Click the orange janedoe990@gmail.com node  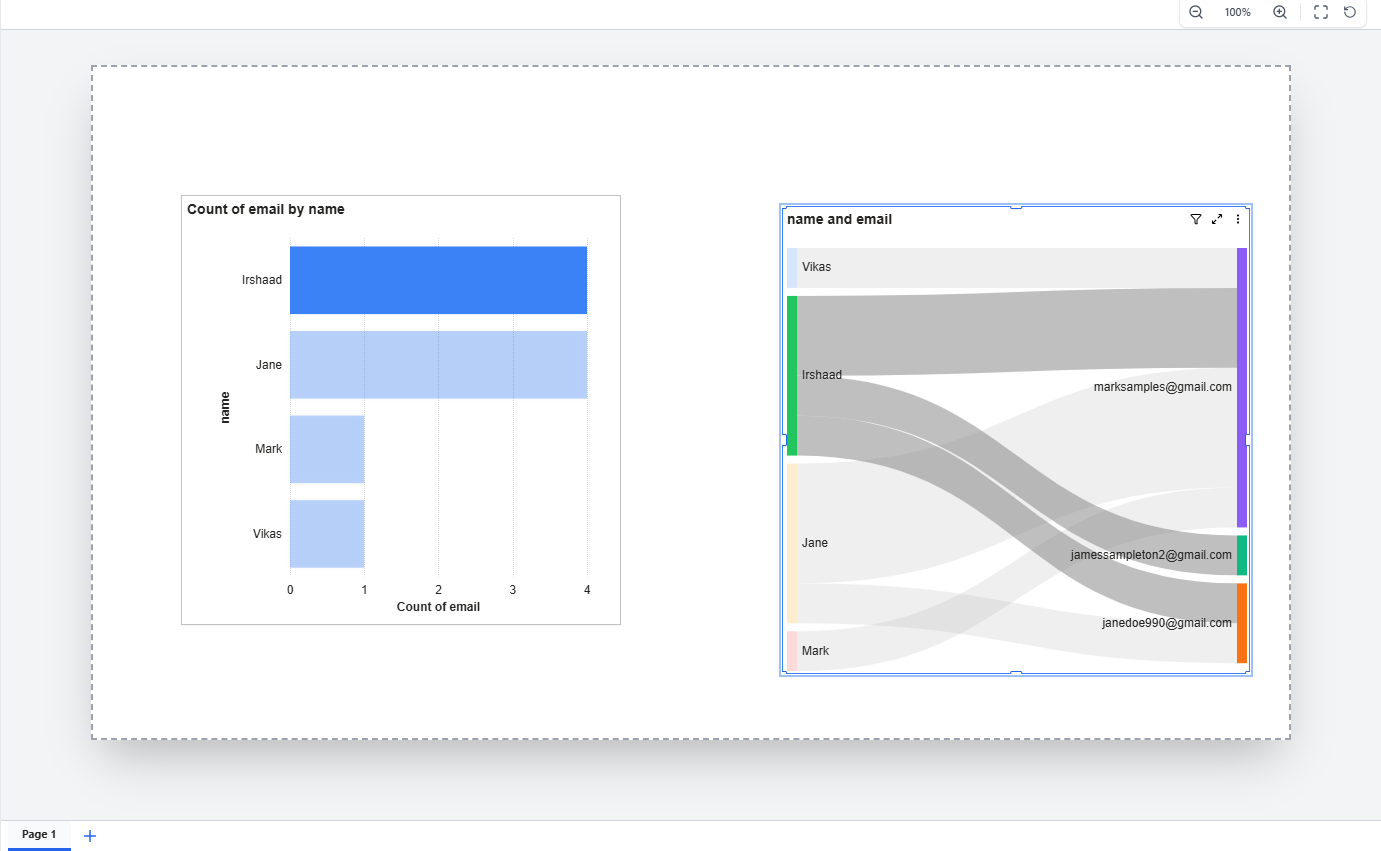1242,623
